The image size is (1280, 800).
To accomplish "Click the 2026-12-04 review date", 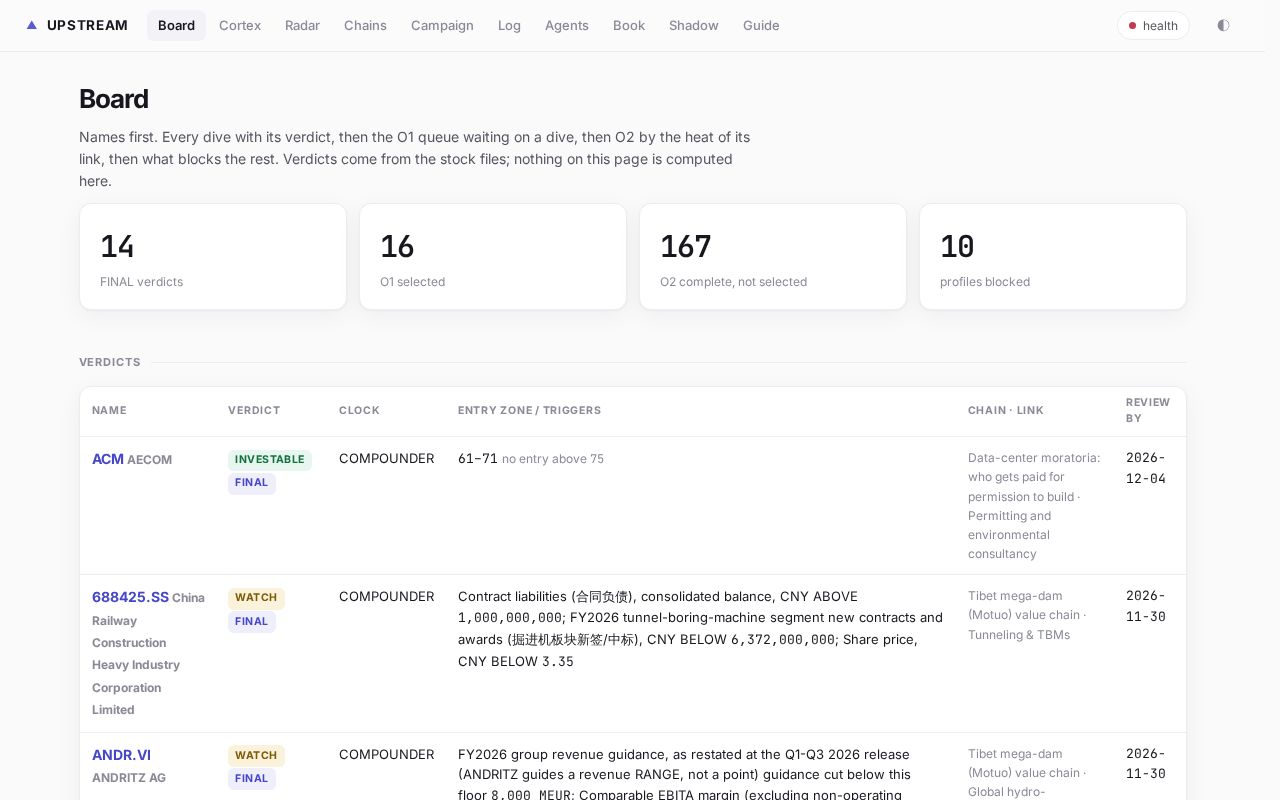I will [1146, 468].
